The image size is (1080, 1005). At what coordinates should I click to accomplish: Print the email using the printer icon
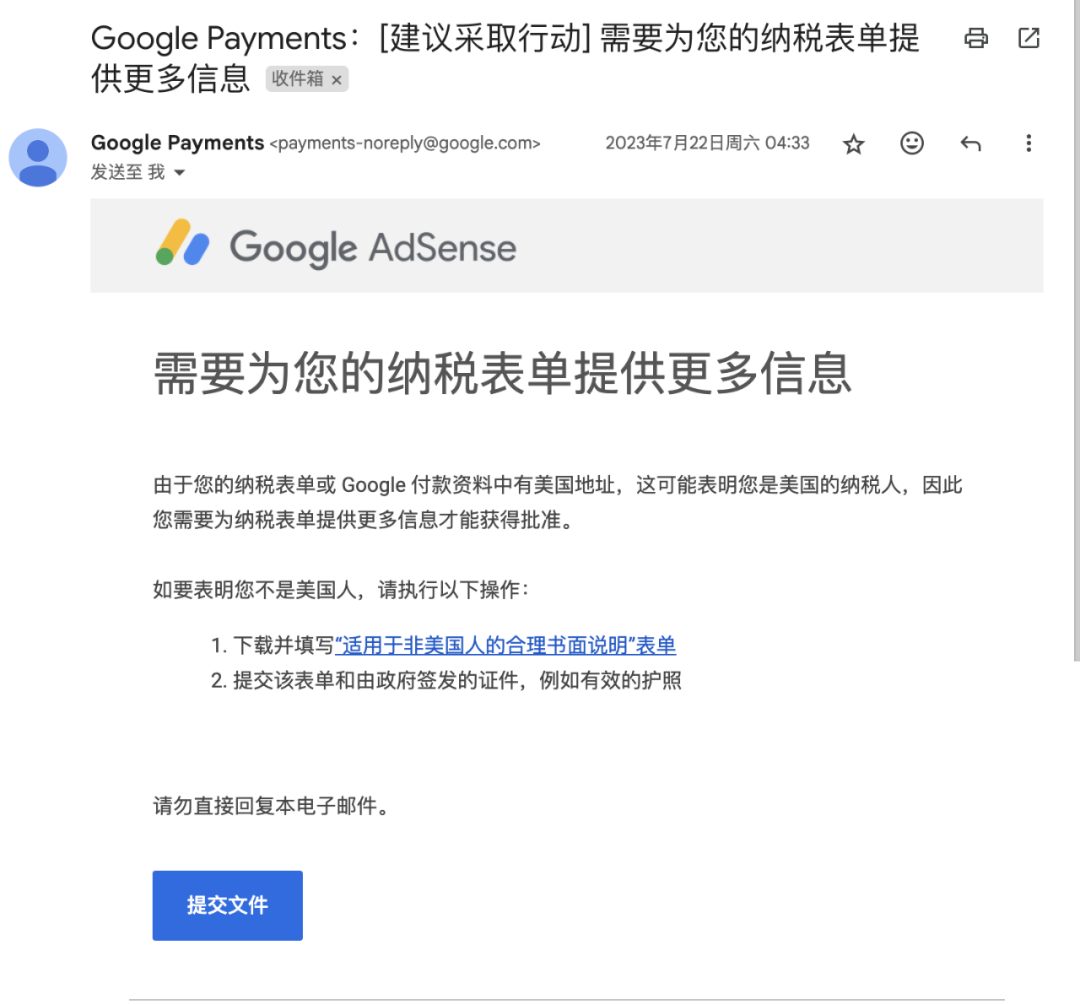coord(975,38)
